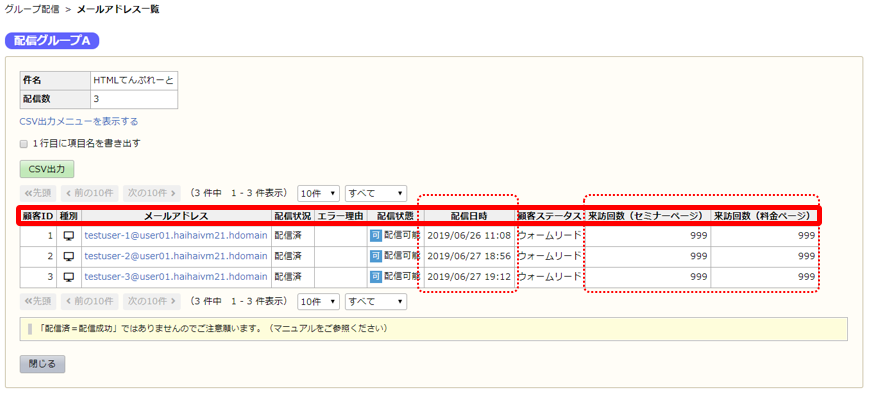Click the 閉じる button

tap(42, 364)
